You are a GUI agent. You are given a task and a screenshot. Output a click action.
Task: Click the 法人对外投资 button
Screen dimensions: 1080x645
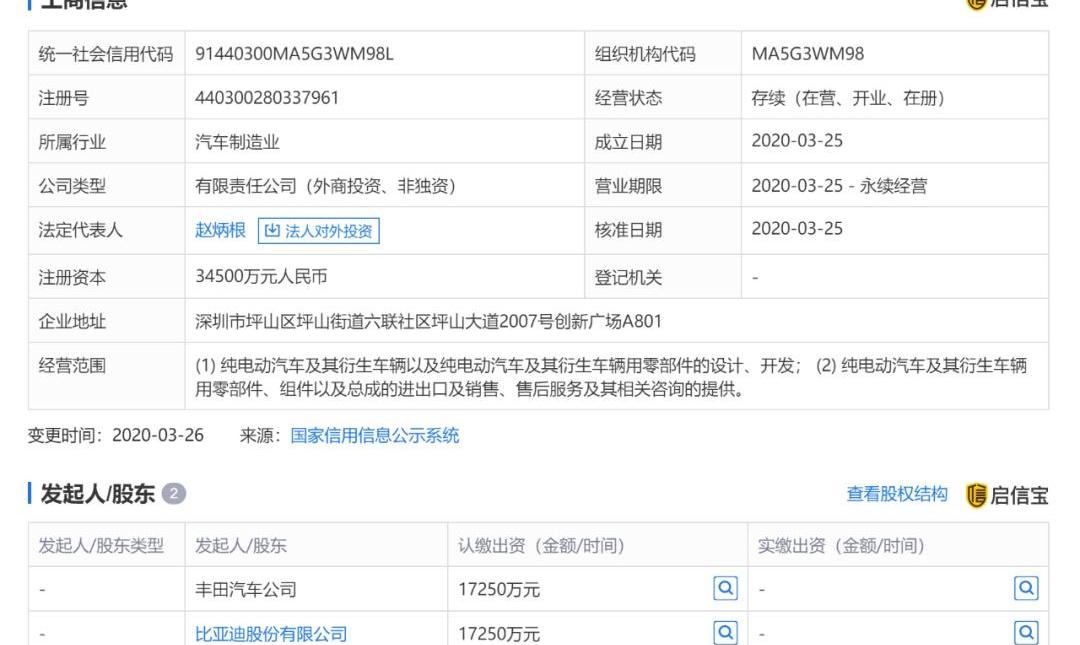pos(318,231)
